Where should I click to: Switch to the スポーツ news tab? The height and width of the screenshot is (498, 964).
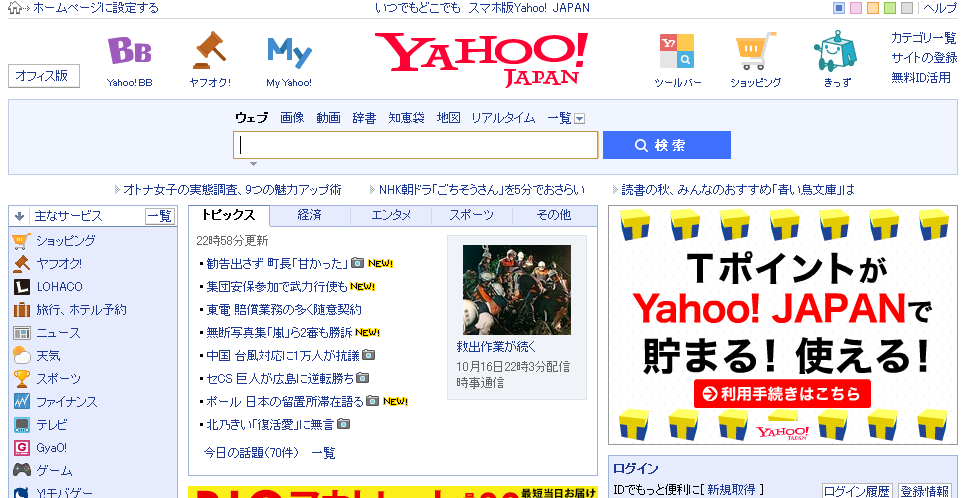[x=472, y=215]
